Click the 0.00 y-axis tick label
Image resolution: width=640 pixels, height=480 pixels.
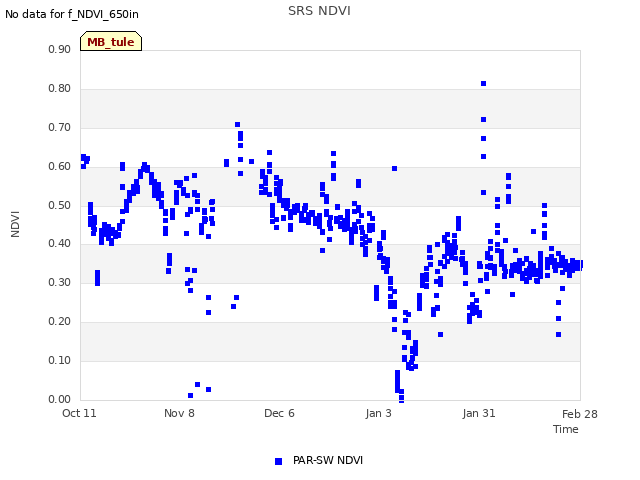(x=59, y=399)
